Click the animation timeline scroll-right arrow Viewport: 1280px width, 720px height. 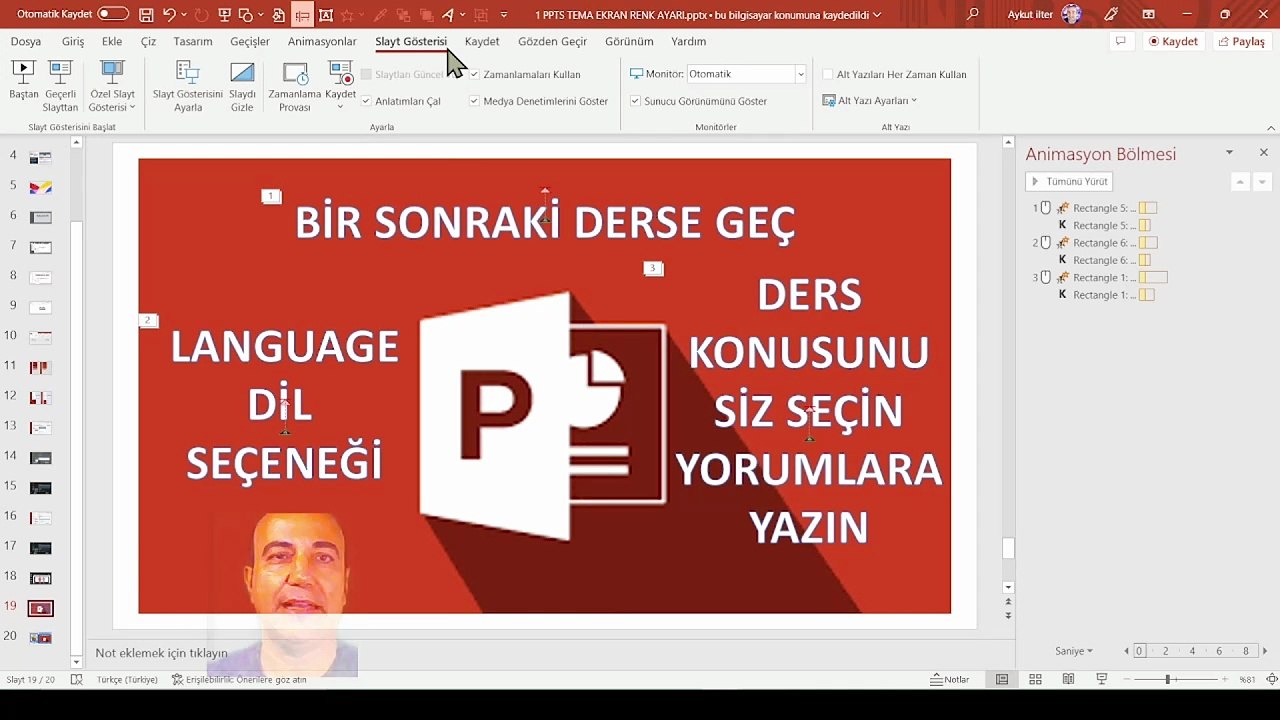pyautogui.click(x=1265, y=651)
